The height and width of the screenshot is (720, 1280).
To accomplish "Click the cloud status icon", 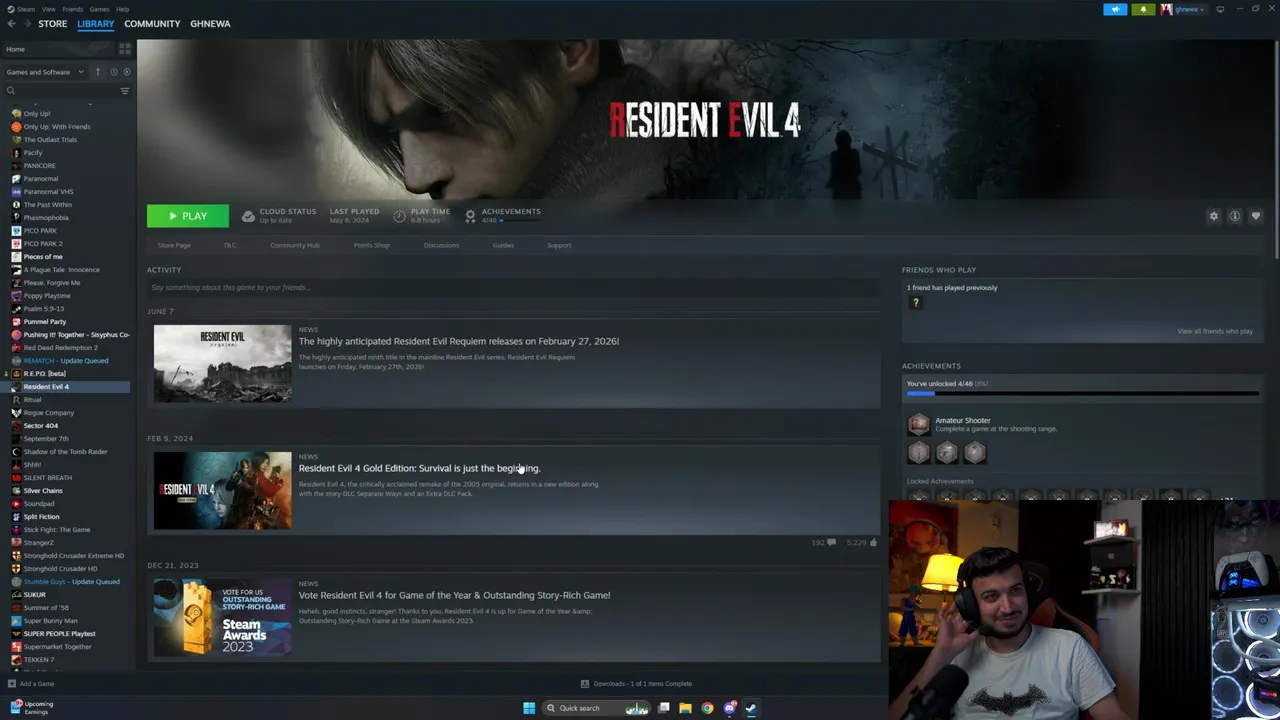I will point(248,216).
